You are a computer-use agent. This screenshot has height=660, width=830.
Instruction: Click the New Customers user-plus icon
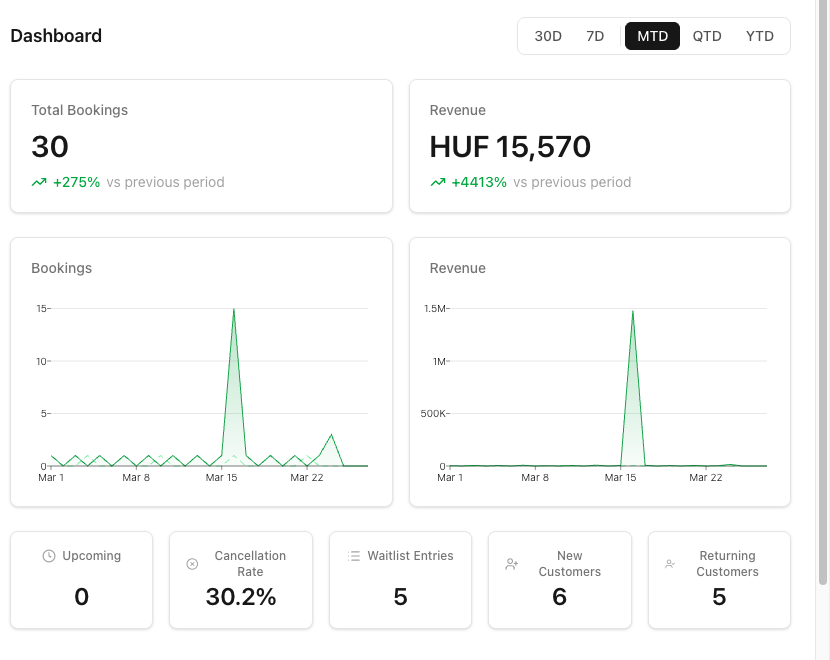(511, 564)
